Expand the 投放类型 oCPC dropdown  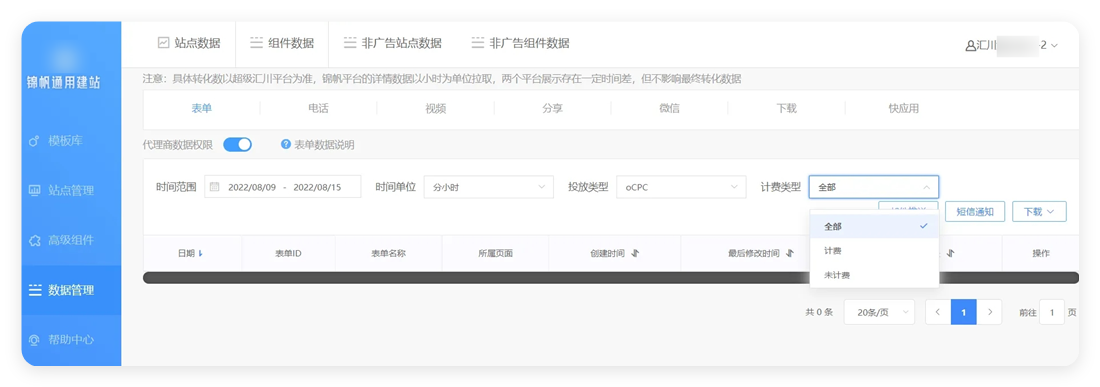681,187
